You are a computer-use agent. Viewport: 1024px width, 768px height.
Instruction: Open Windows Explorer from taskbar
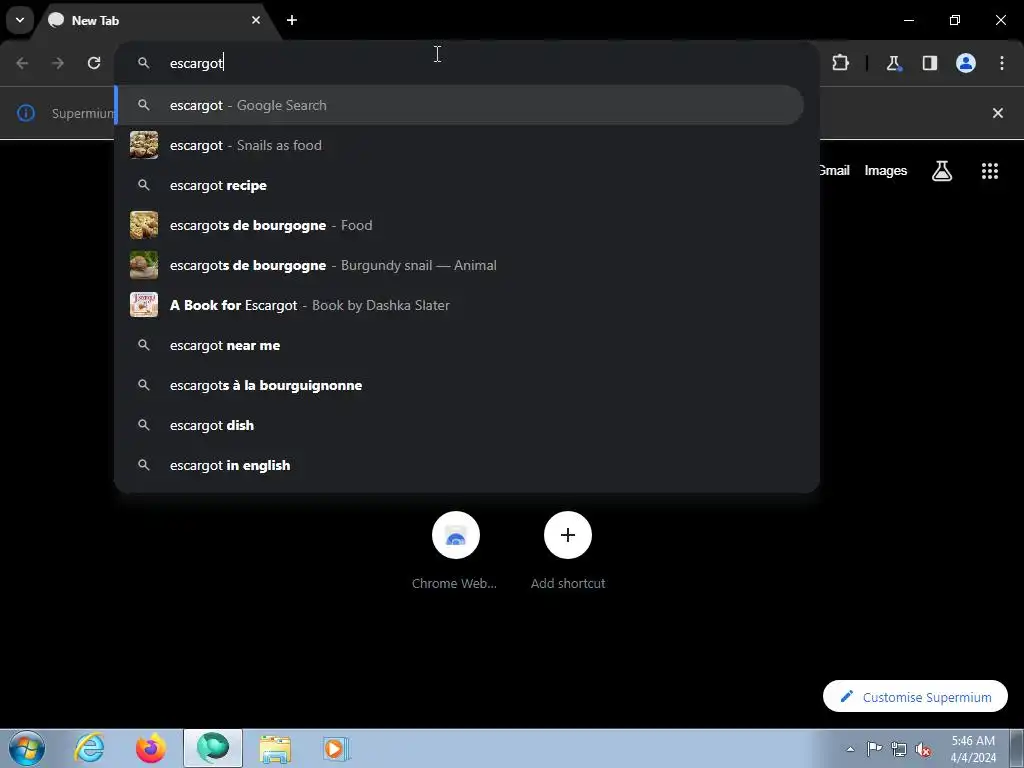275,748
